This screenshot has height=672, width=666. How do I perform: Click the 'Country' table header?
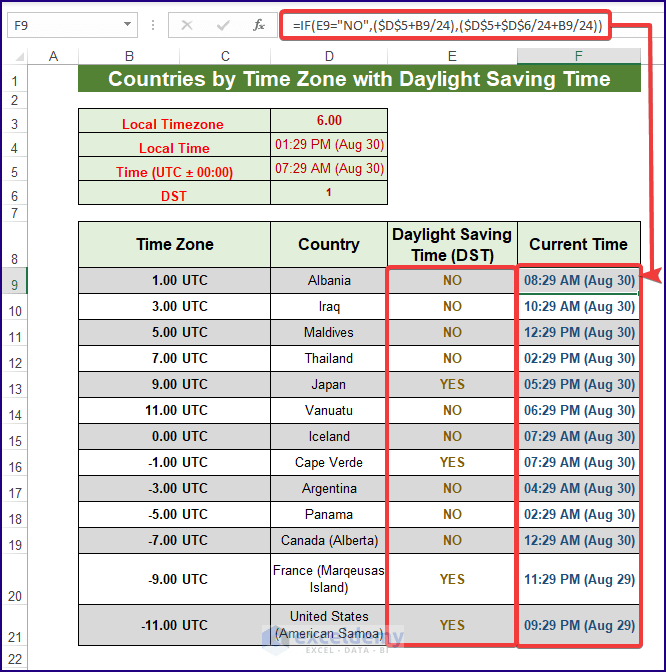[x=329, y=245]
